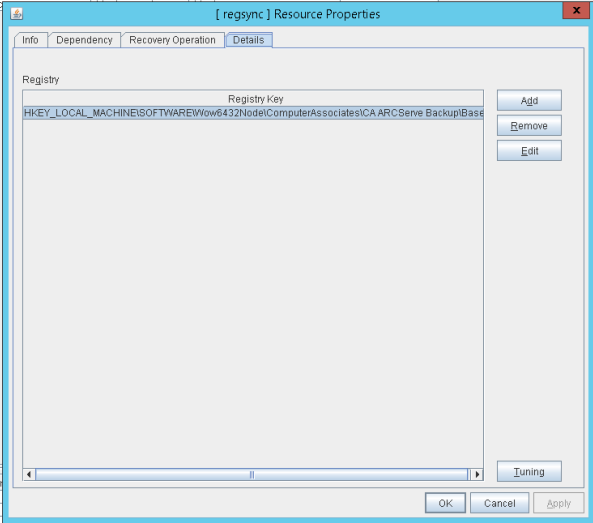The image size is (593, 523).
Task: Click the Apply button
Action: 559,503
